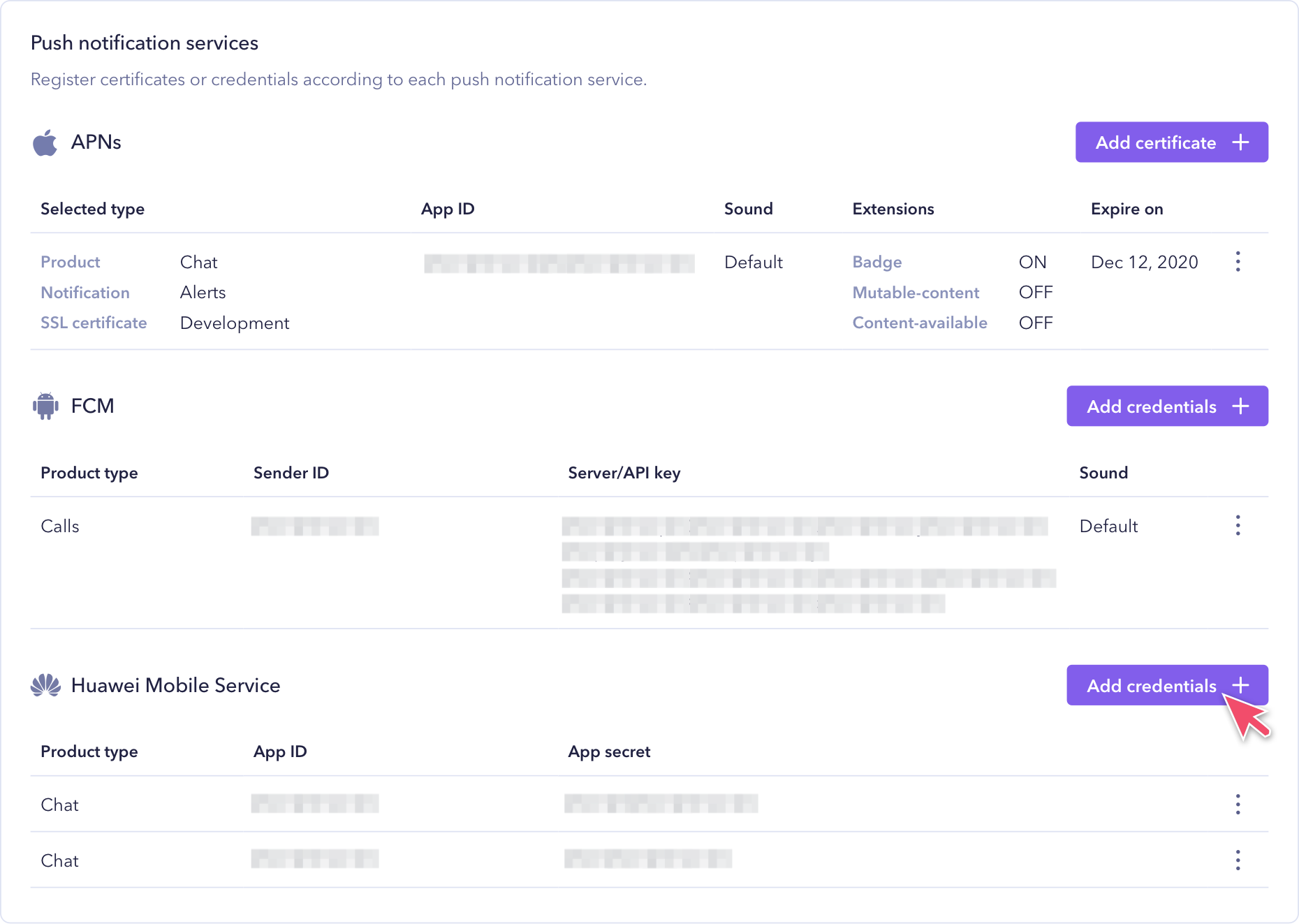Click the blurred Sender ID in FCM row
1299x924 pixels.
[315, 526]
